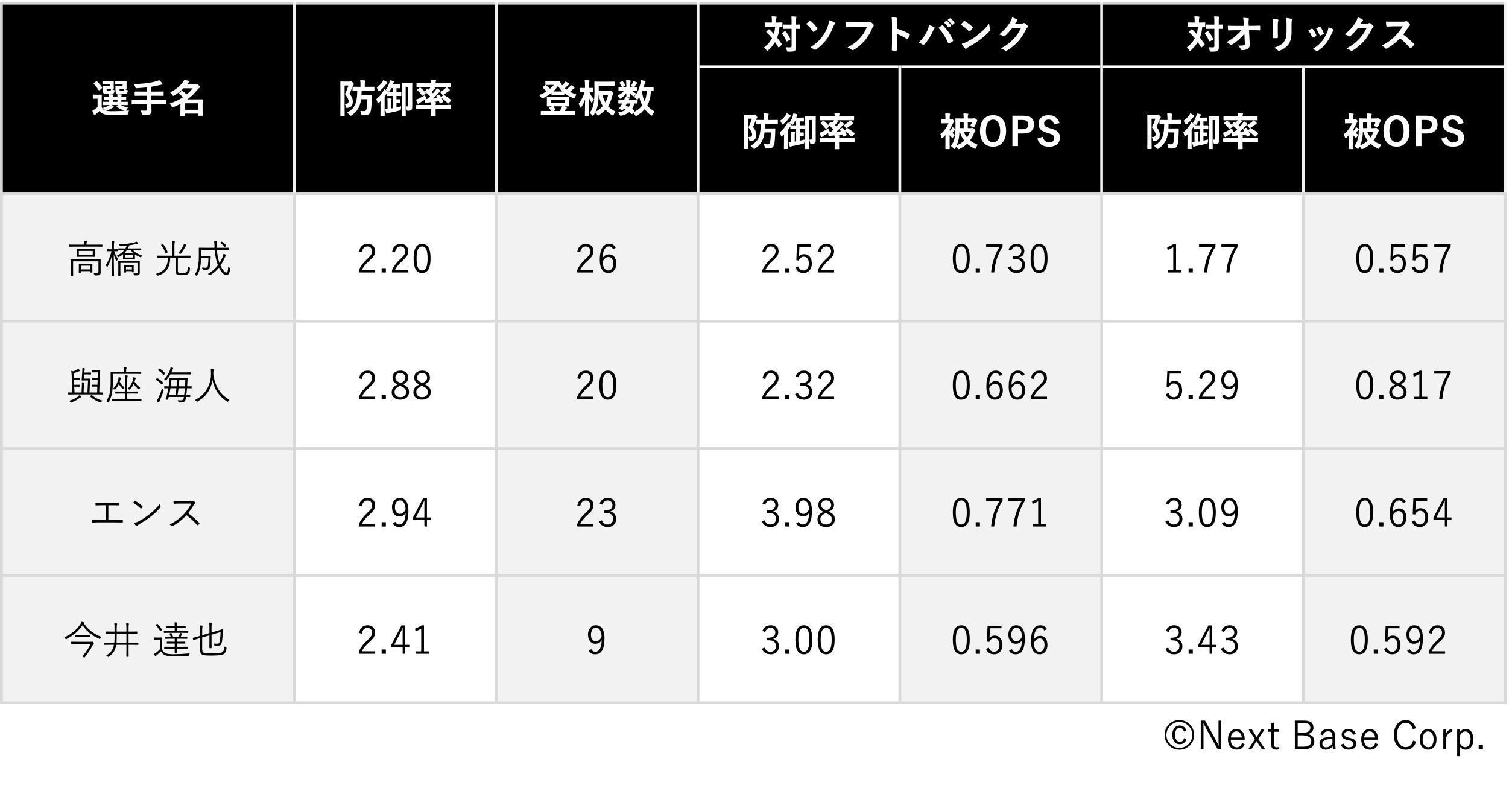
Task: Click the 26 appearances cell
Action: click(x=596, y=258)
